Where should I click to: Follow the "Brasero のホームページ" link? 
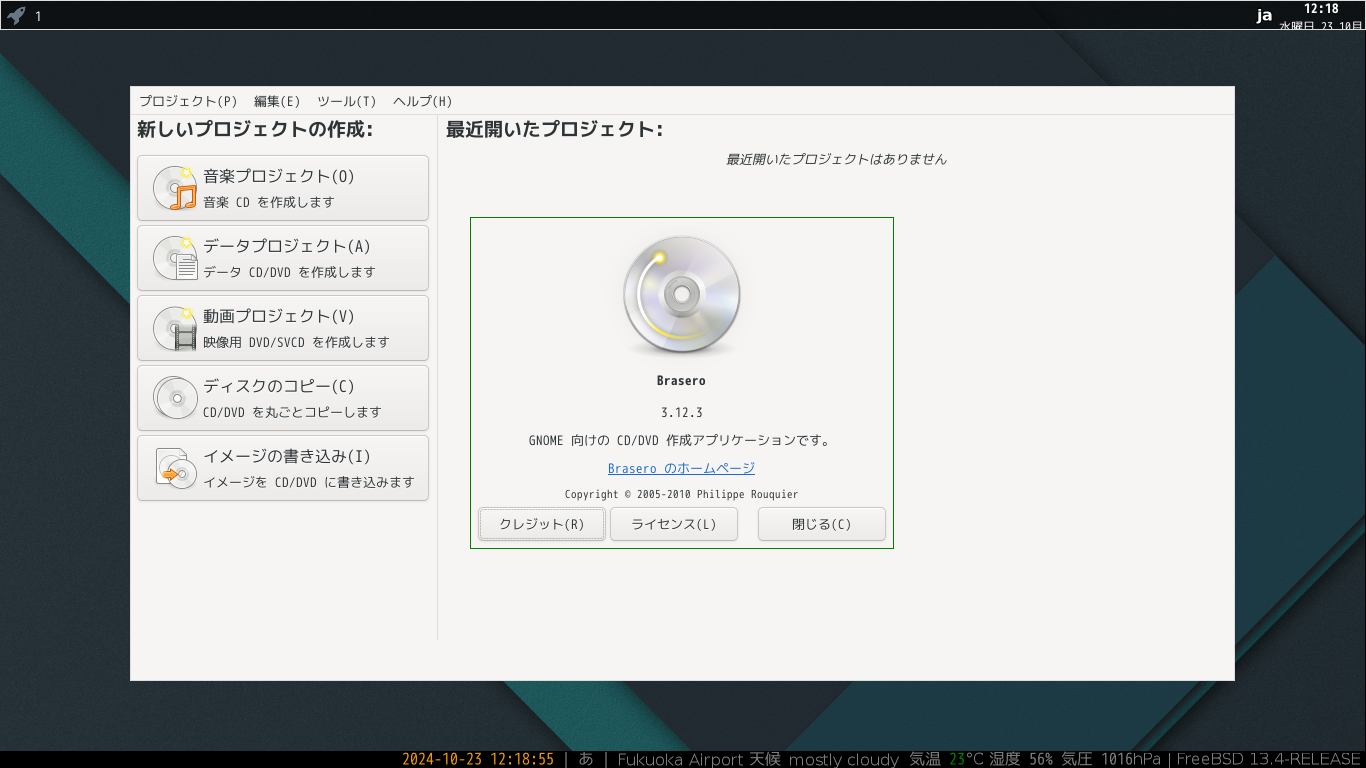pyautogui.click(x=681, y=468)
